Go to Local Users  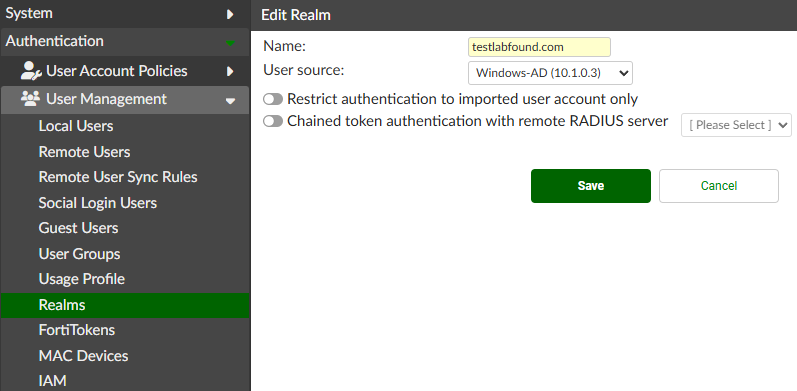click(76, 126)
